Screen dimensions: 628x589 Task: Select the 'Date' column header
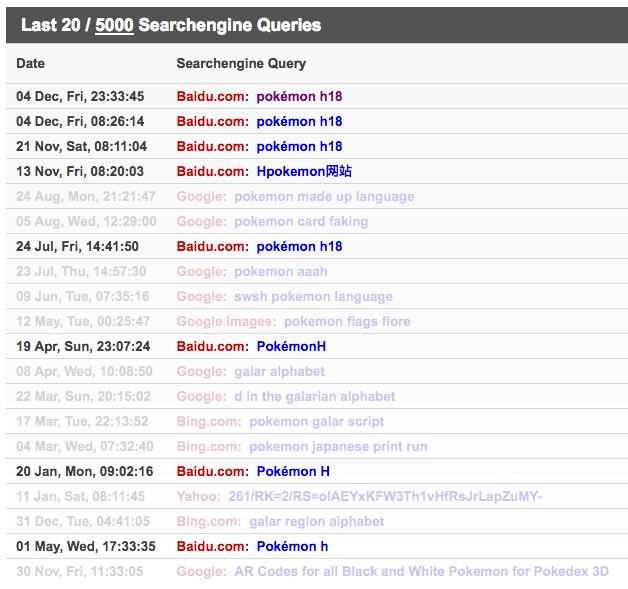[x=30, y=63]
